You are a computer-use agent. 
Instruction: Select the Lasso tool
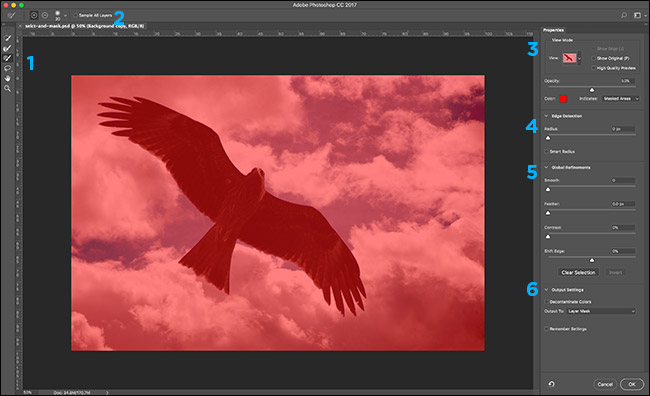[x=7, y=68]
